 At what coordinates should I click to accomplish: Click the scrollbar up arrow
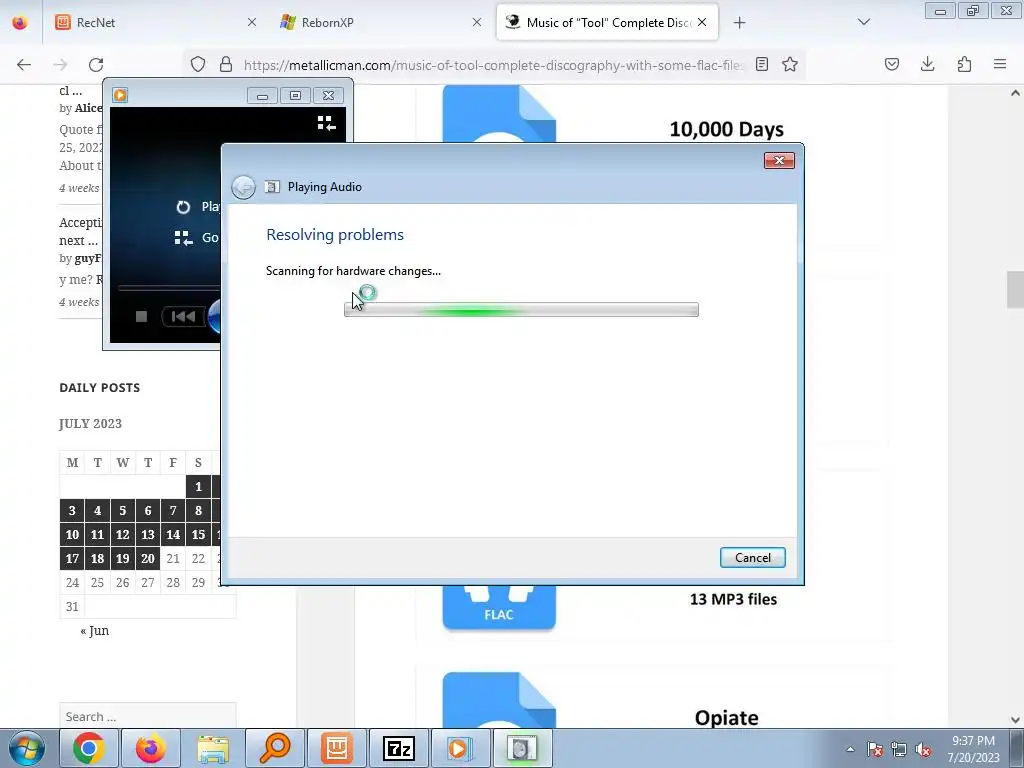(x=1015, y=93)
